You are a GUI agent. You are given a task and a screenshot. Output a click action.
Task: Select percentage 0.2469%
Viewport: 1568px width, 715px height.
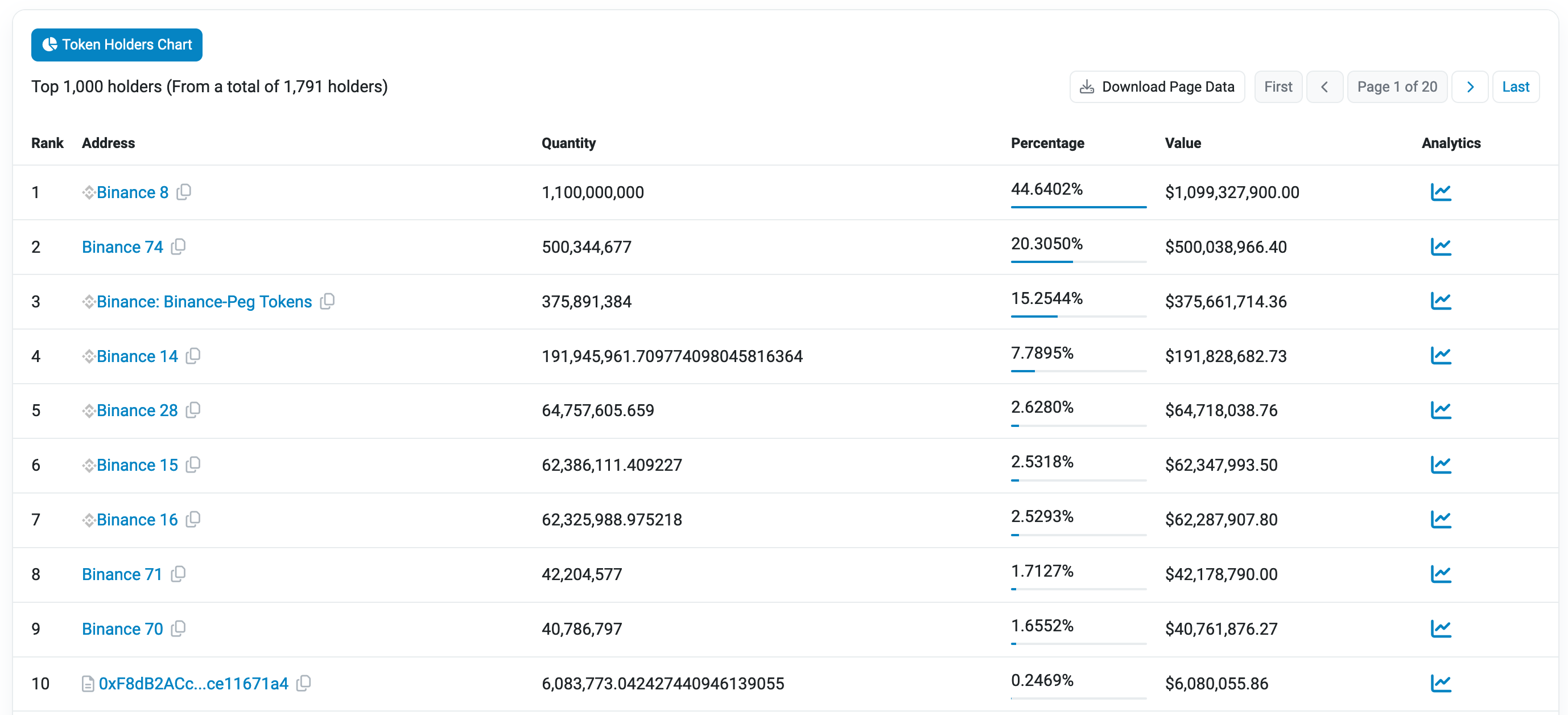click(1042, 680)
